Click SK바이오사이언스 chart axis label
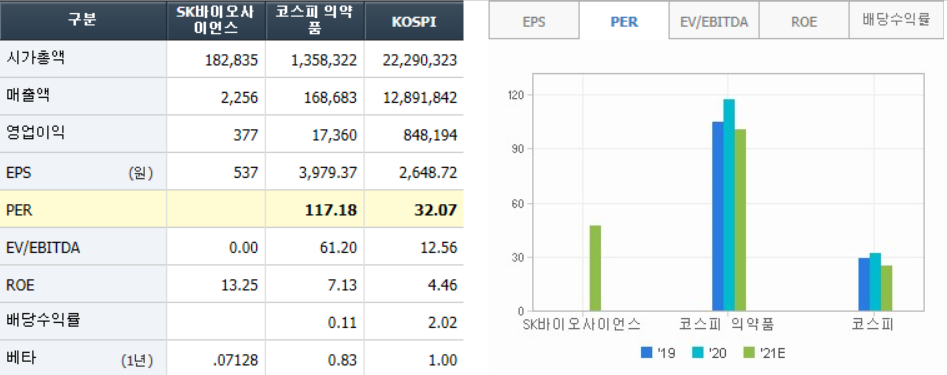The image size is (947, 375). tap(582, 325)
